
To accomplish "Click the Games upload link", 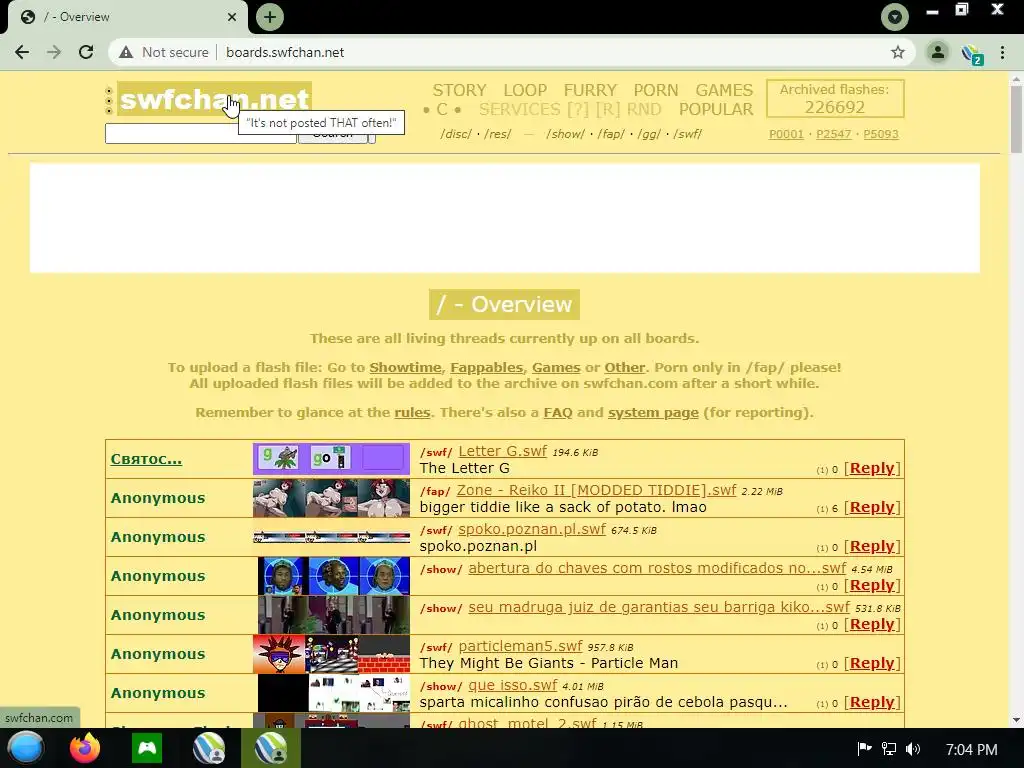I will [556, 368].
